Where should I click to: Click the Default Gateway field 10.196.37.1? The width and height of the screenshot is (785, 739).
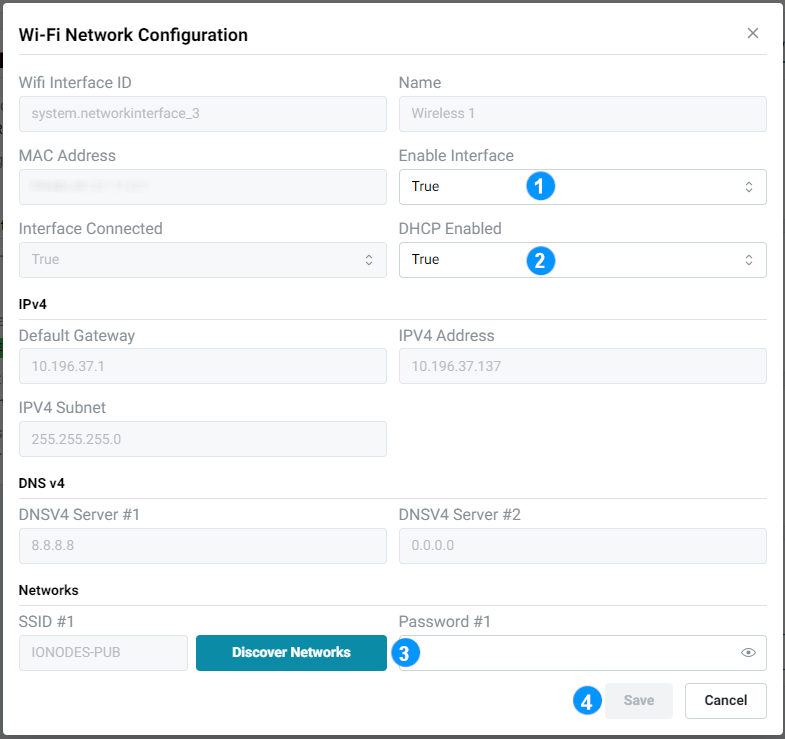(203, 366)
